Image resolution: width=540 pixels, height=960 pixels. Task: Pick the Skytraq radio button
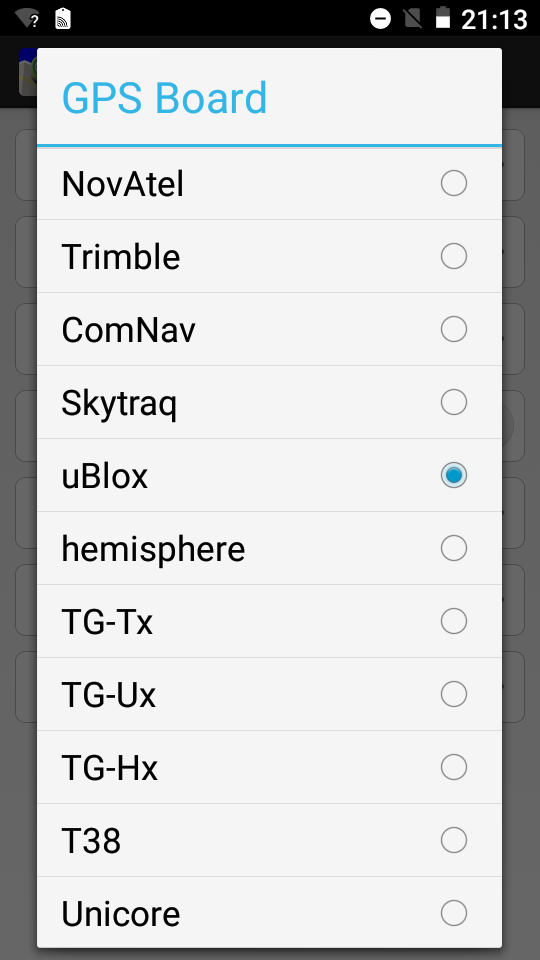point(454,402)
